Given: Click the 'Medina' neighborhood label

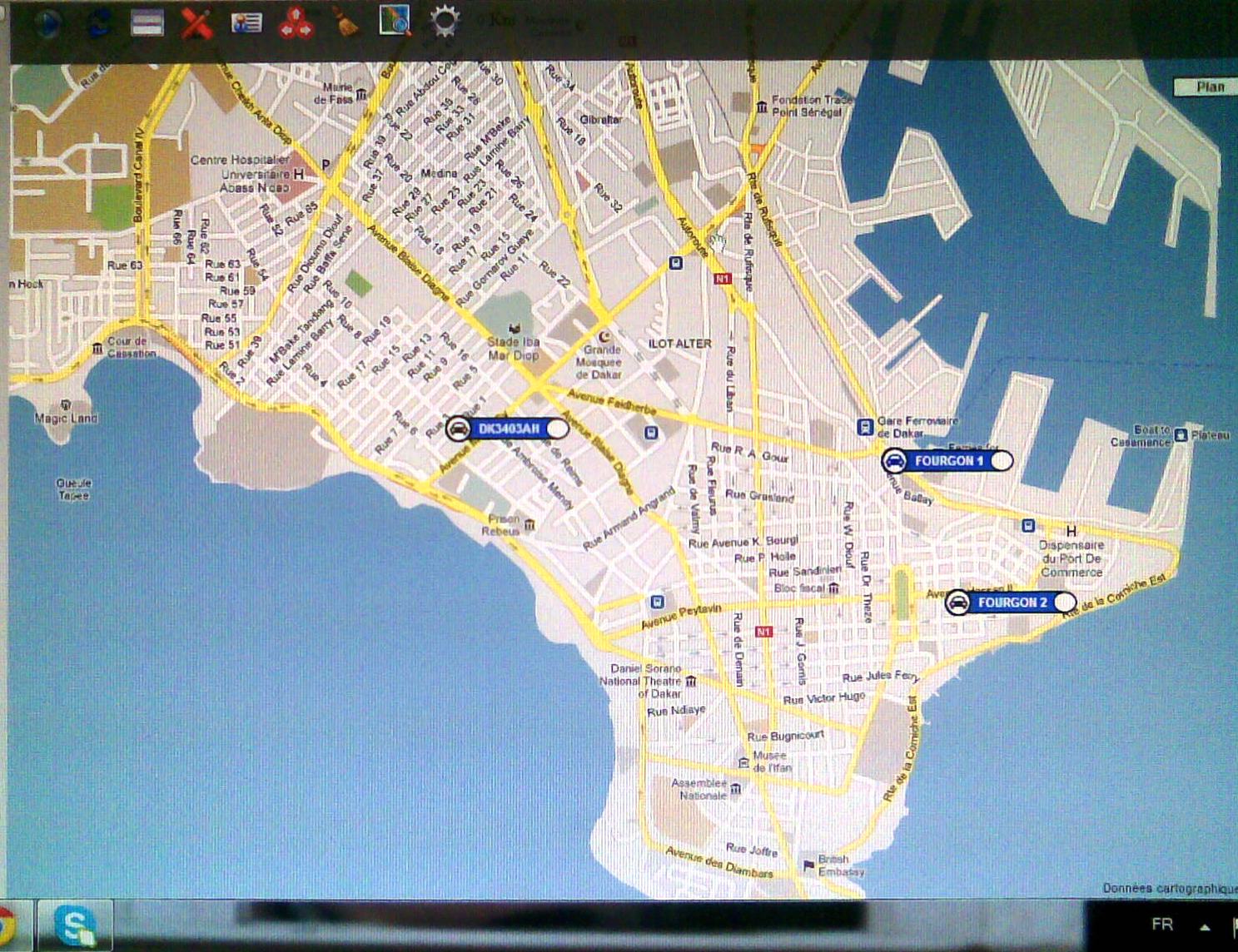Looking at the screenshot, I should [x=439, y=173].
